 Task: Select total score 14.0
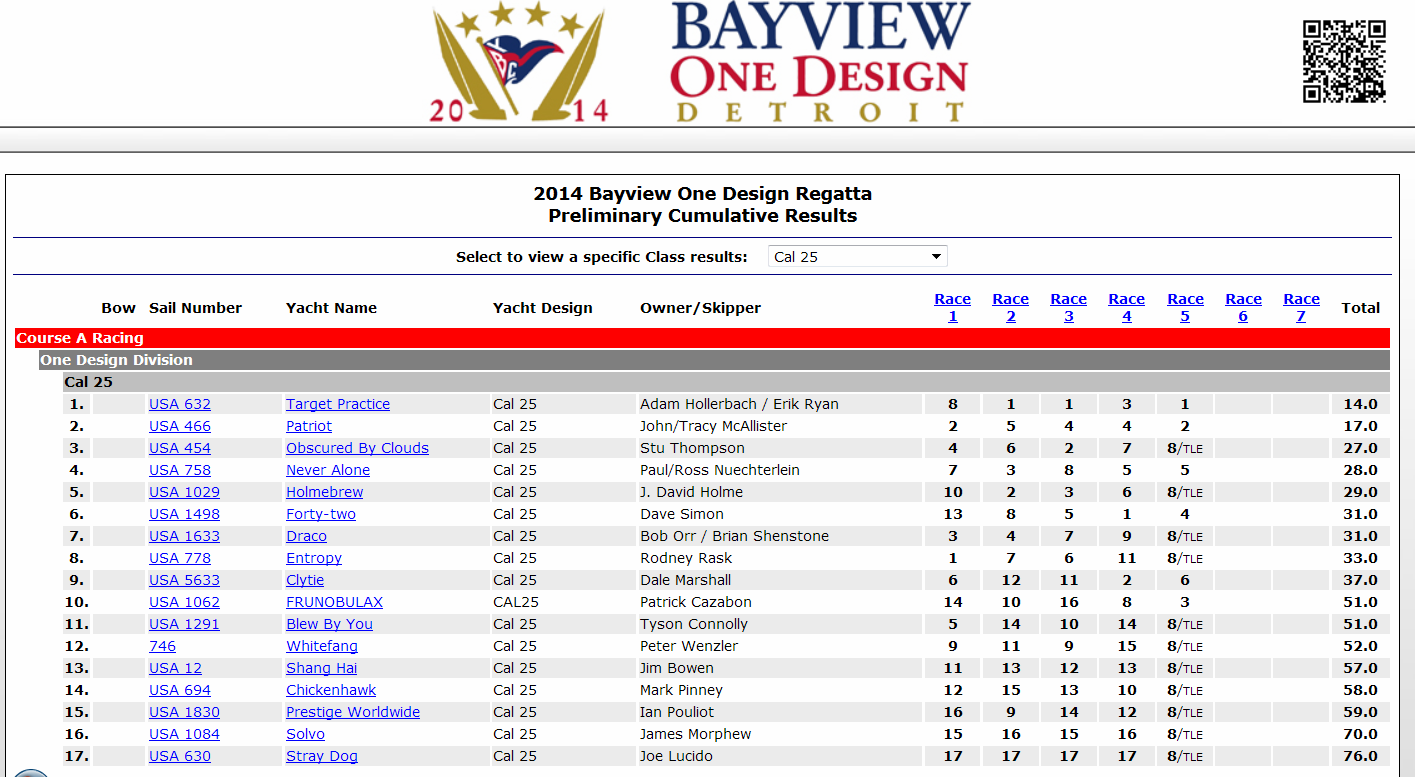(1361, 404)
